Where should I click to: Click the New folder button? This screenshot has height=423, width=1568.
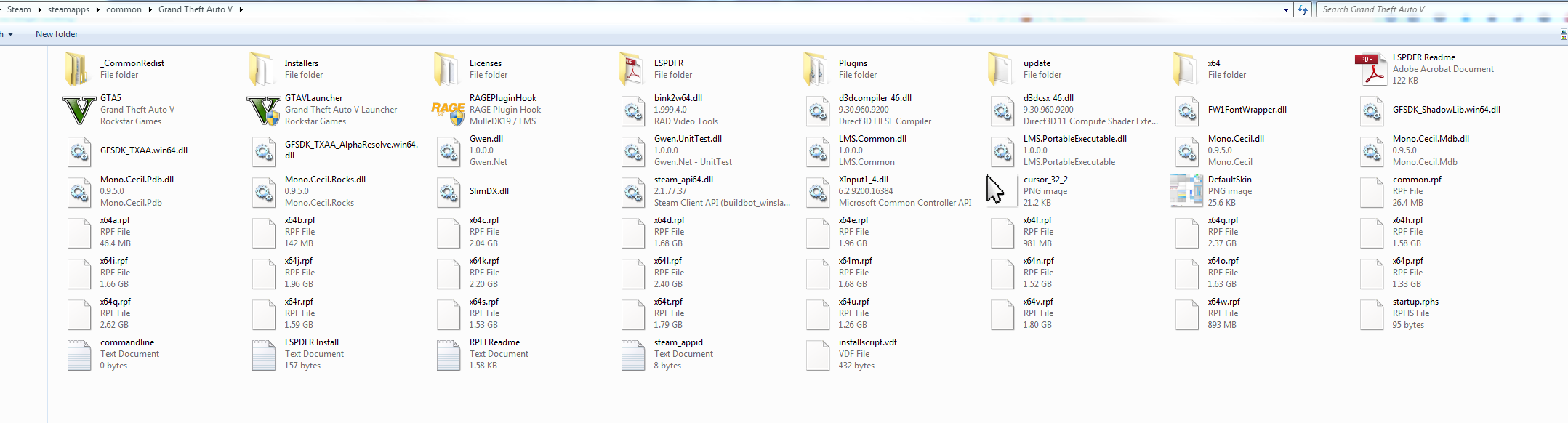click(57, 34)
